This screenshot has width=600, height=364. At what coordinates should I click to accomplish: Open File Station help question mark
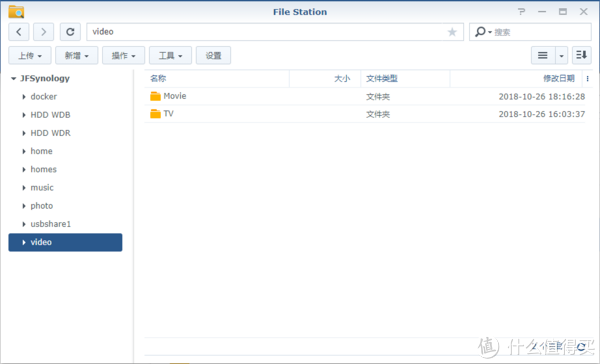(x=522, y=11)
